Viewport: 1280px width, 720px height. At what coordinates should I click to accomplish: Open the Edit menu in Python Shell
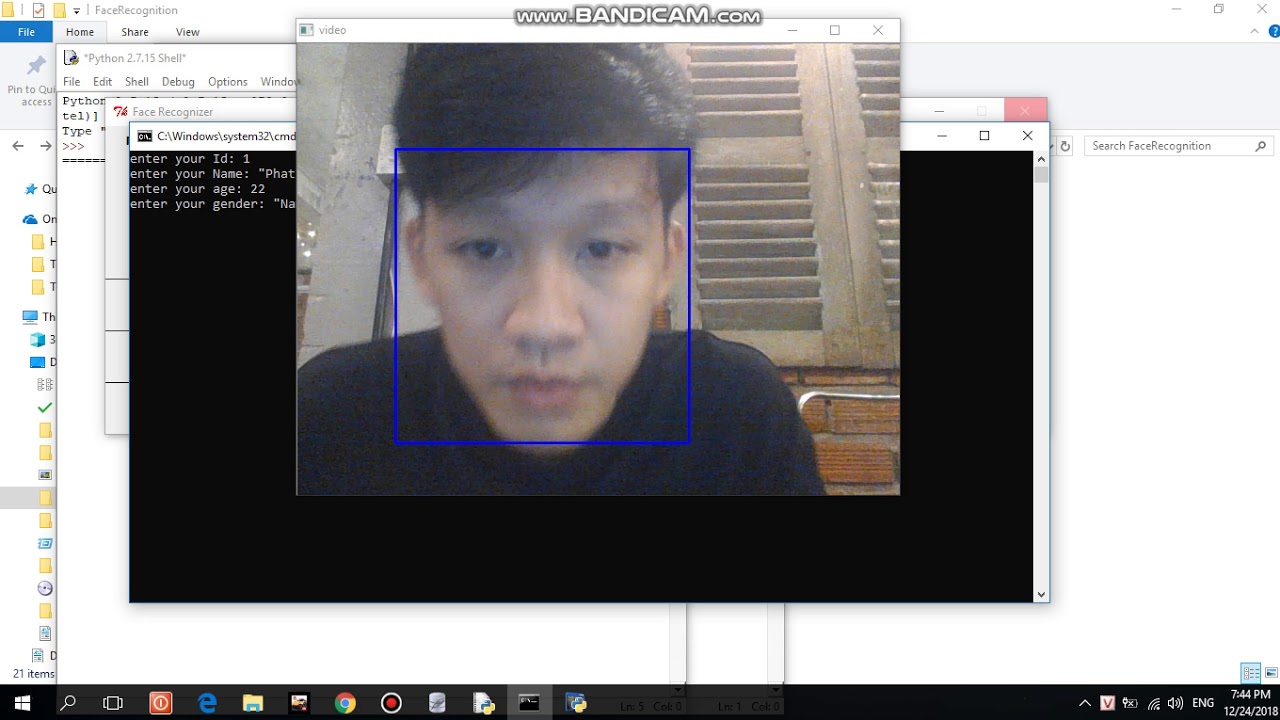coord(103,82)
